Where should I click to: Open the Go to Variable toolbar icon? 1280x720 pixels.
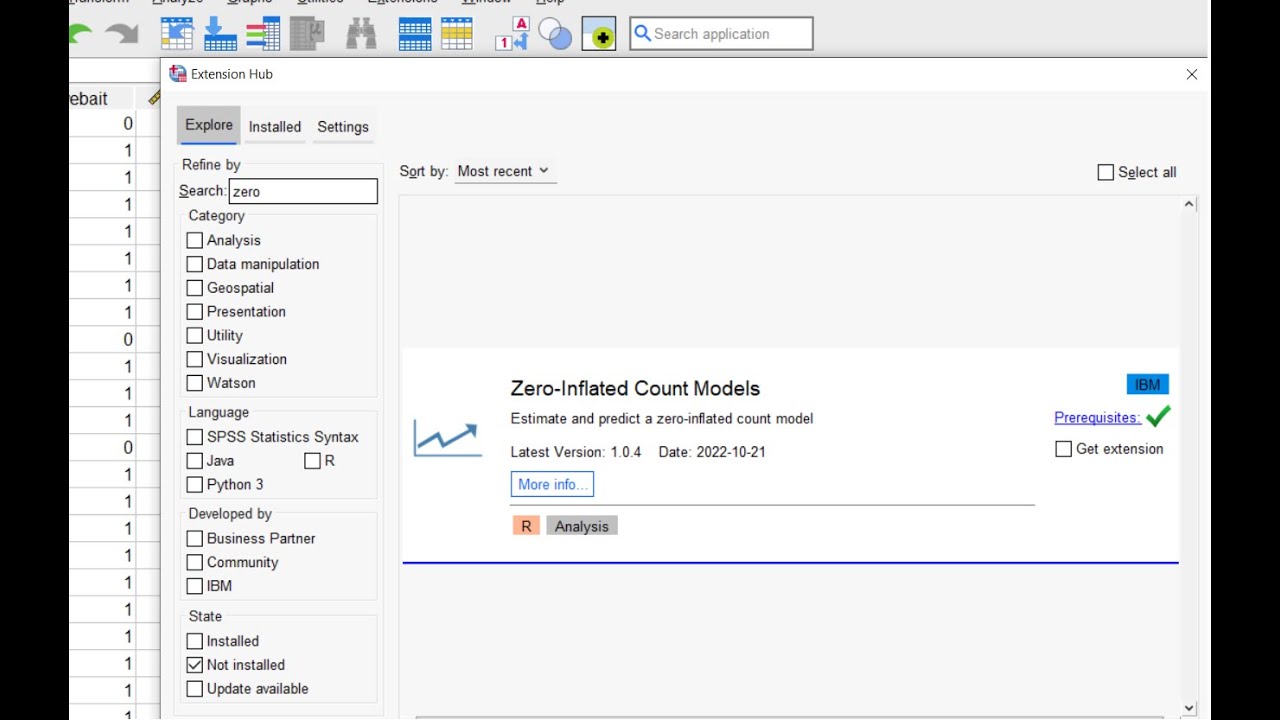point(220,33)
